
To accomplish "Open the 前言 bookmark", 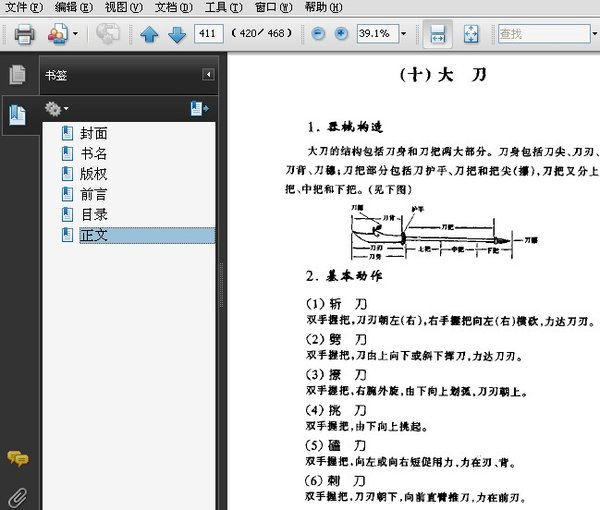I will [x=93, y=194].
